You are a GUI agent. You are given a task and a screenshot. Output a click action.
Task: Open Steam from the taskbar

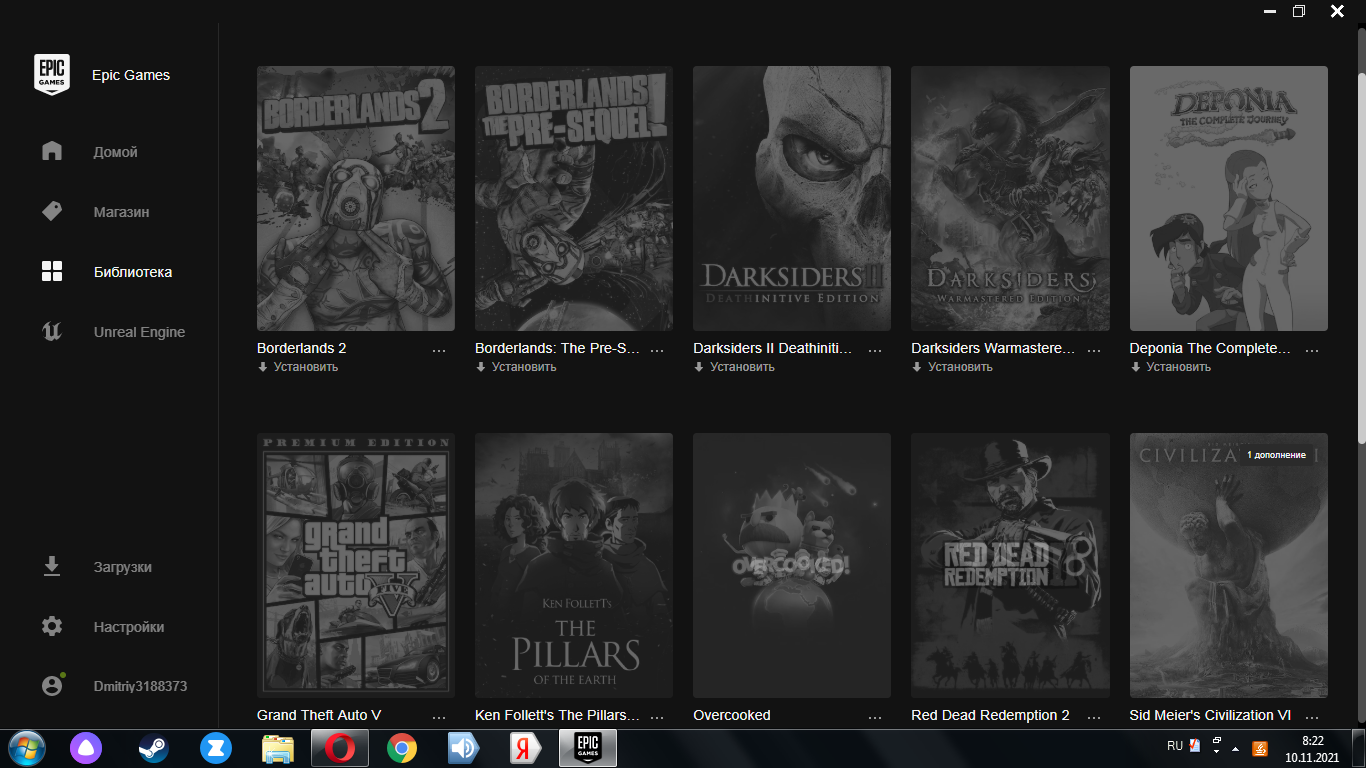[153, 748]
